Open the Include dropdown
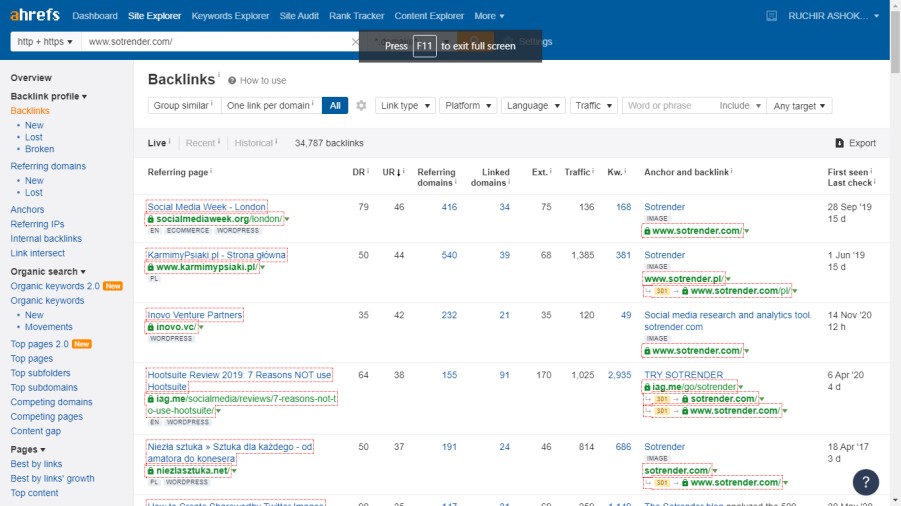 click(740, 106)
